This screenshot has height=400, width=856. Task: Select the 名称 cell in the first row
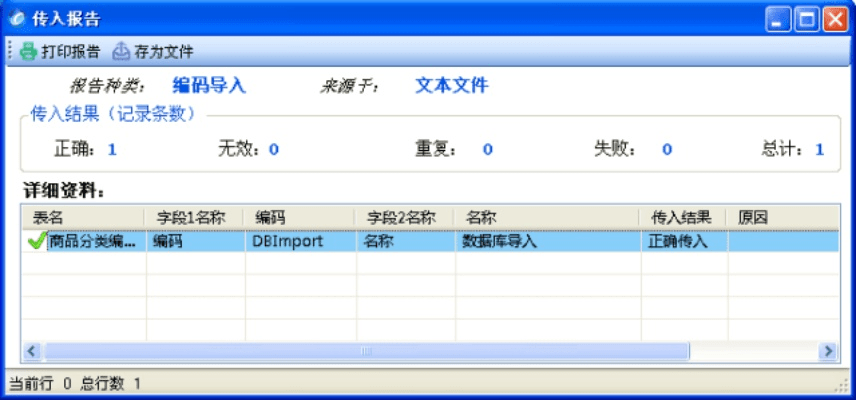point(406,241)
